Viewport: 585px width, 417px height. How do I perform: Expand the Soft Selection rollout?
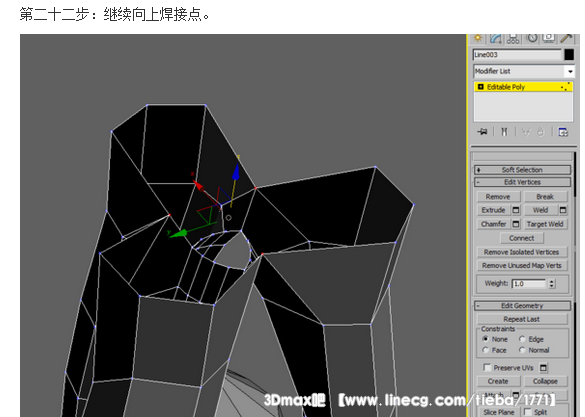click(x=522, y=170)
